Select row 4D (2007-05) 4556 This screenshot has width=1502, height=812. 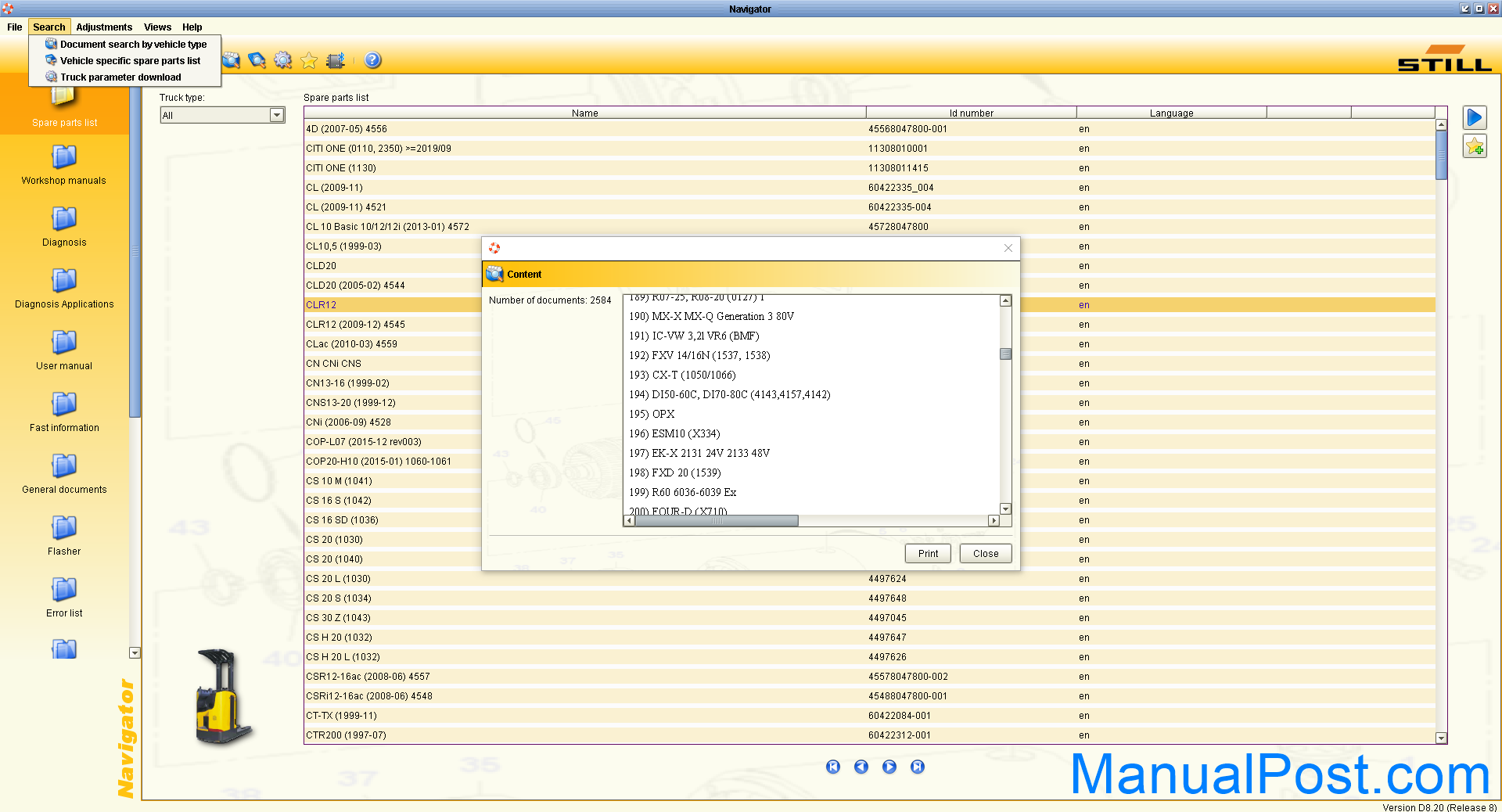pos(870,129)
